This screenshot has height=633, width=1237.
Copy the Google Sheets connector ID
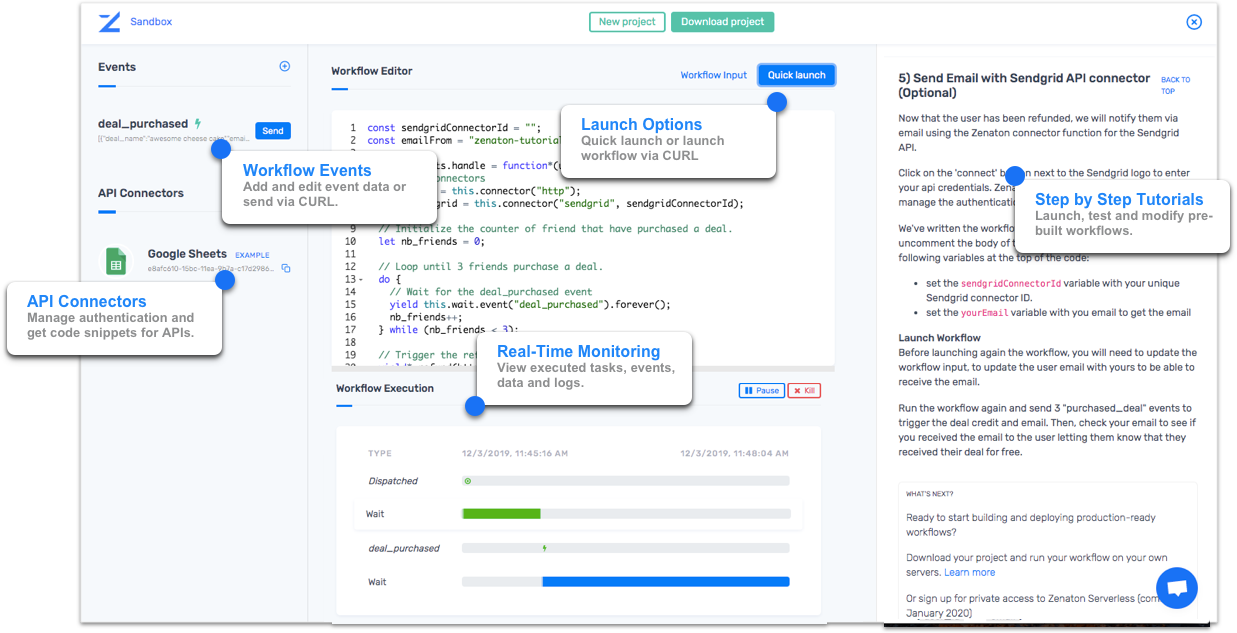tap(286, 268)
